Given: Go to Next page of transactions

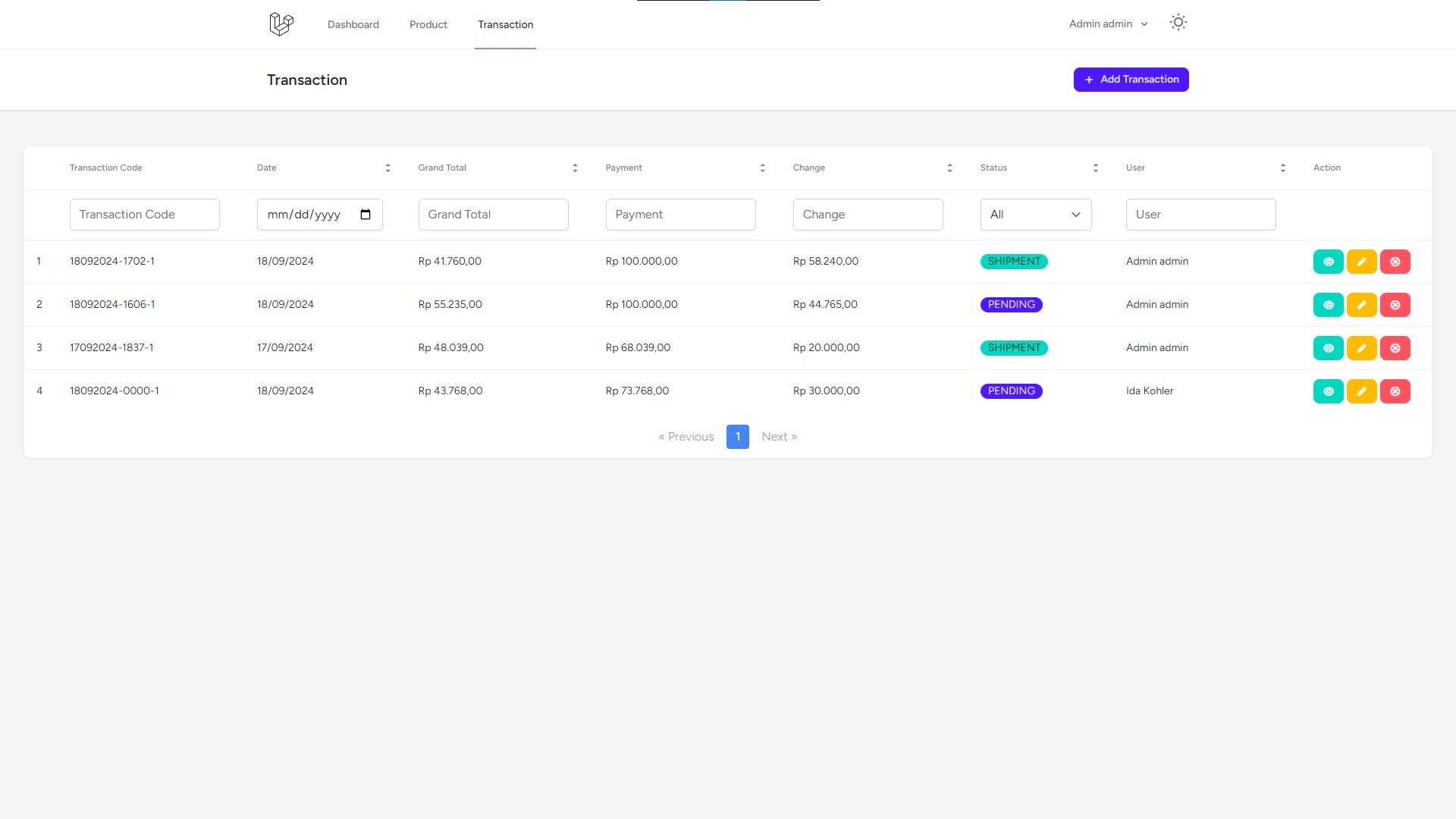Looking at the screenshot, I should [x=779, y=436].
